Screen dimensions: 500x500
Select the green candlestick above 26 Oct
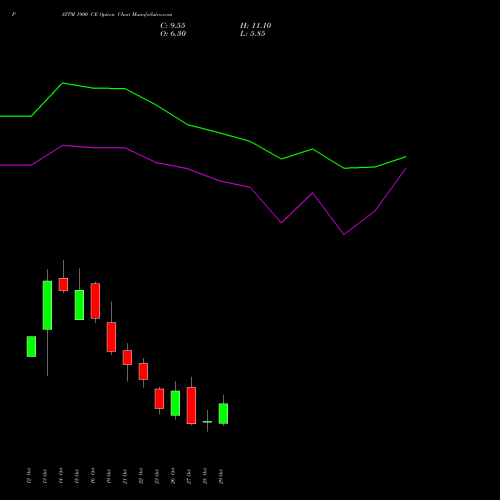[175, 403]
